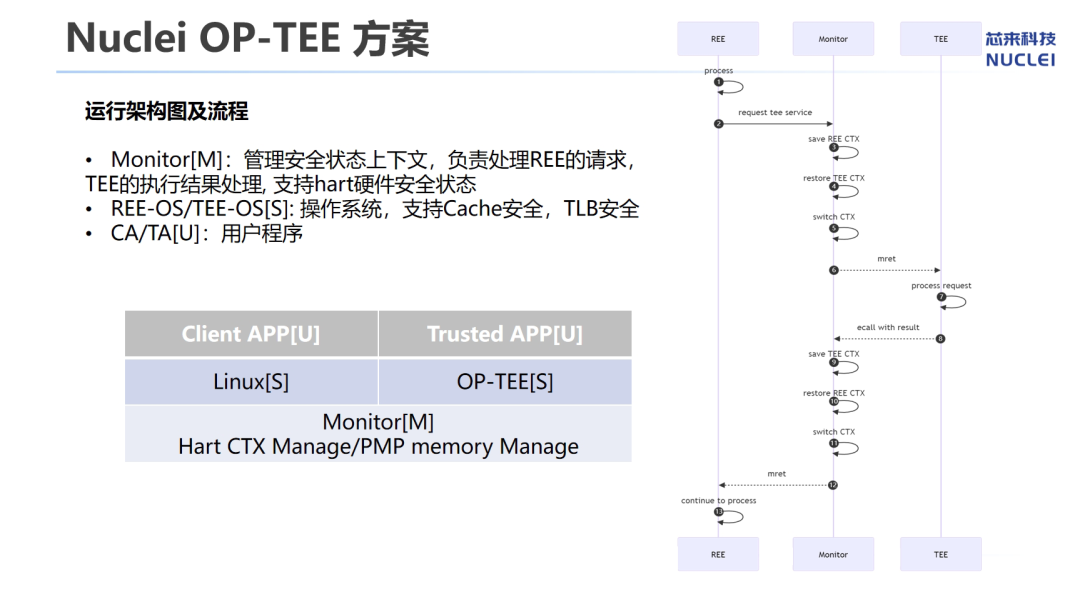Click the Monitor box at the diagram top
This screenshot has width=1080, height=607.
pyautogui.click(x=833, y=39)
